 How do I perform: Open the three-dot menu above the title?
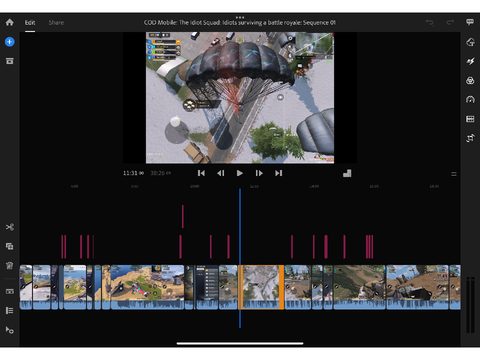coord(240,17)
